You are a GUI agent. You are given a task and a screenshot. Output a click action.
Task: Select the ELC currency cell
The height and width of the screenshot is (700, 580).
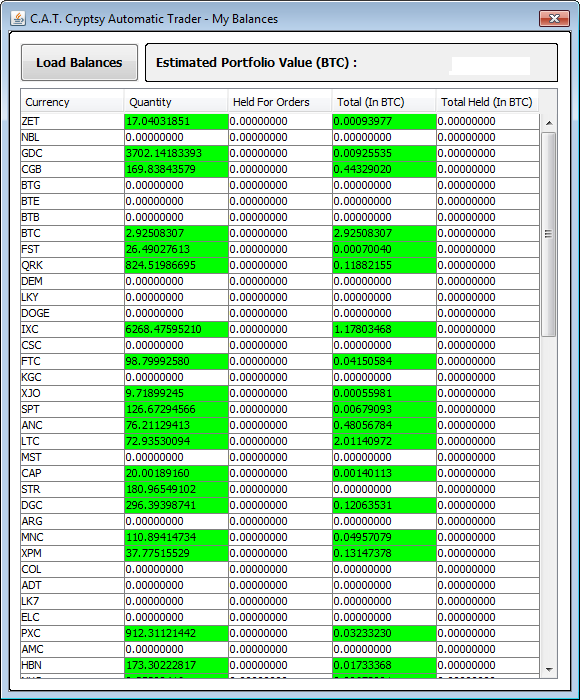tap(72, 617)
